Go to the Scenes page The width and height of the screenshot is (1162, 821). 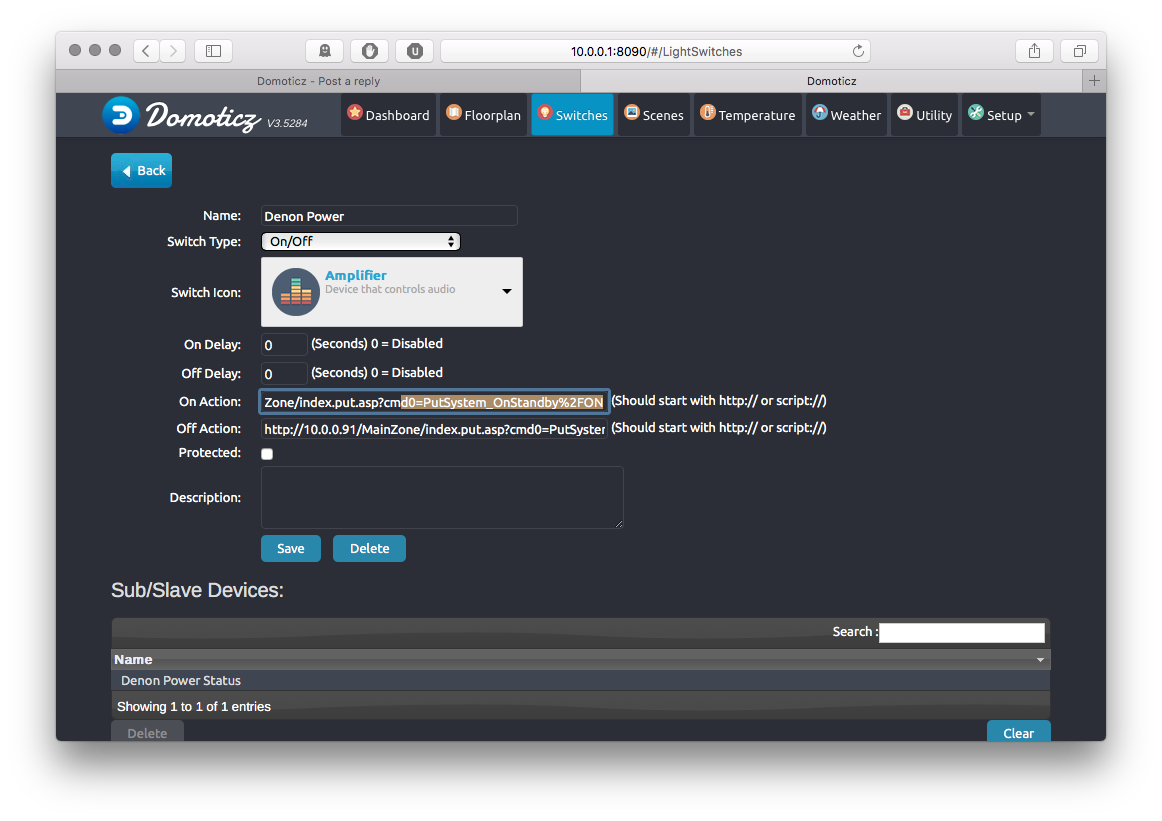click(x=654, y=115)
